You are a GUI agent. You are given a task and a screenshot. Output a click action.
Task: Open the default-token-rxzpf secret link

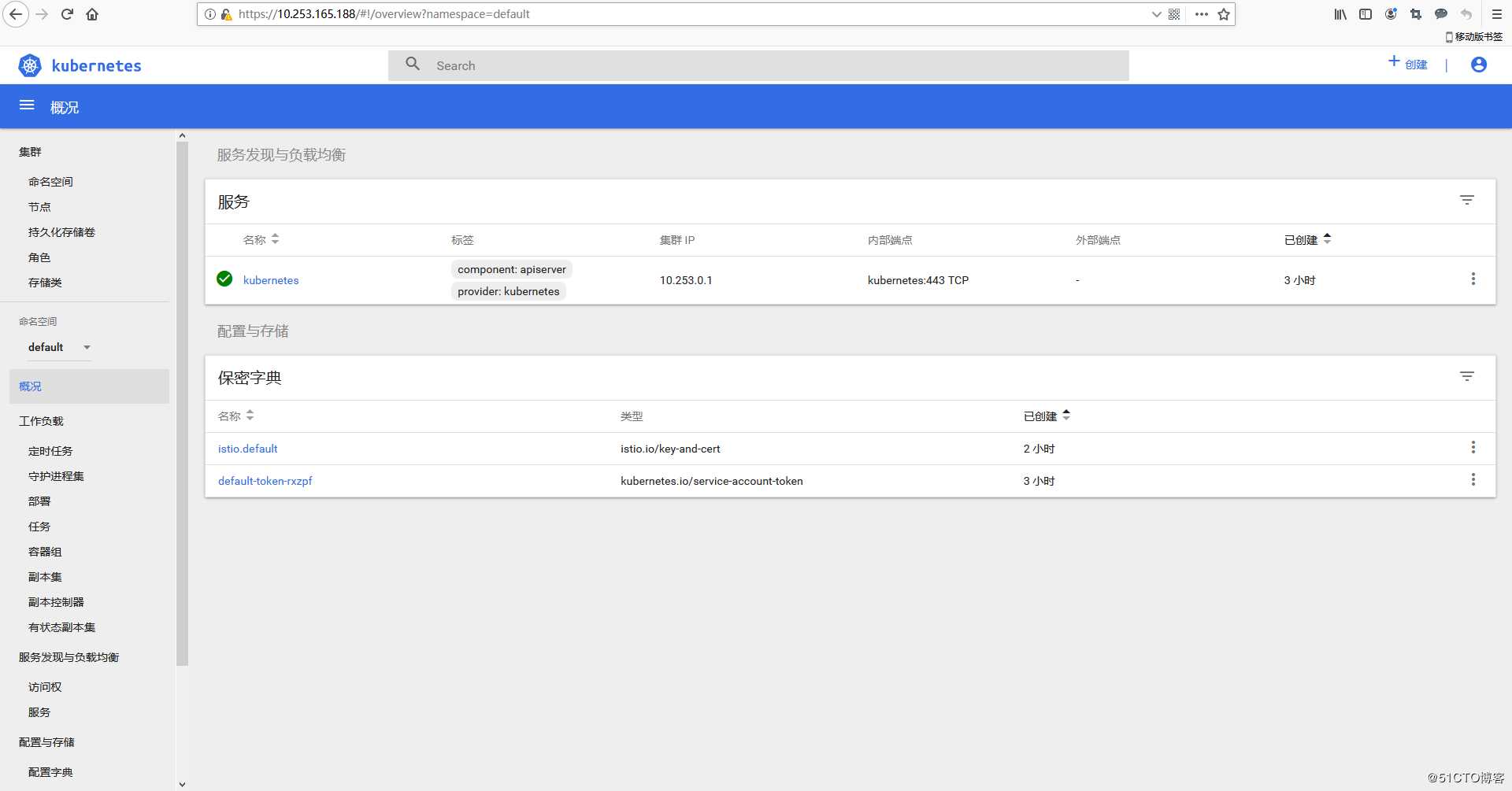pyautogui.click(x=265, y=481)
